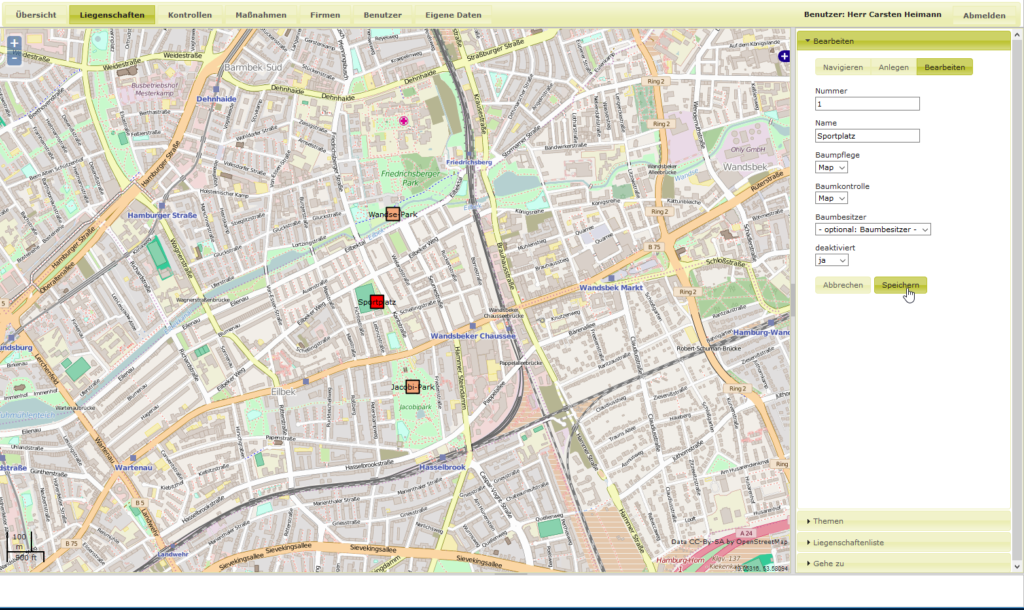The image size is (1024, 610).
Task: Select the Bearbeiten mode toggle
Action: 944,67
